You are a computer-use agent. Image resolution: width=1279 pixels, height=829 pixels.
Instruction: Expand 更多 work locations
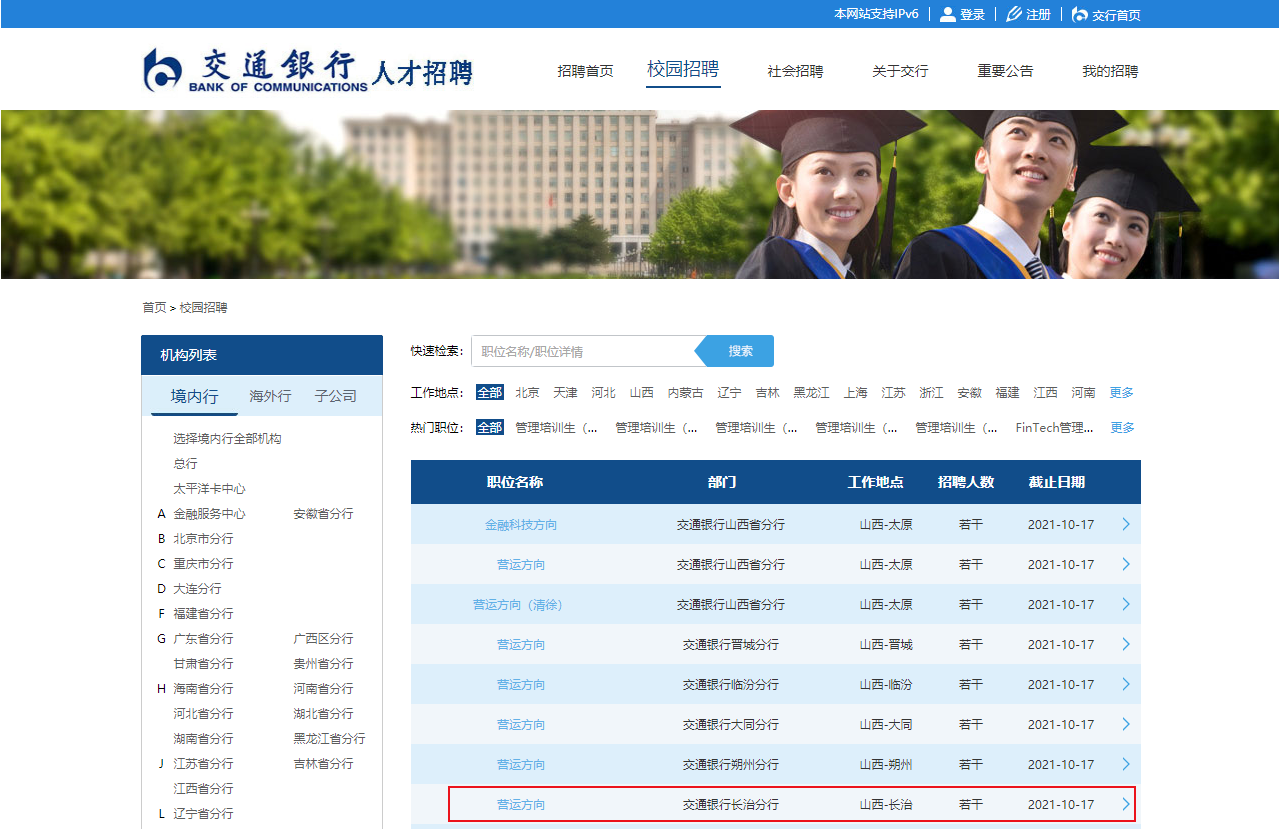point(1122,393)
